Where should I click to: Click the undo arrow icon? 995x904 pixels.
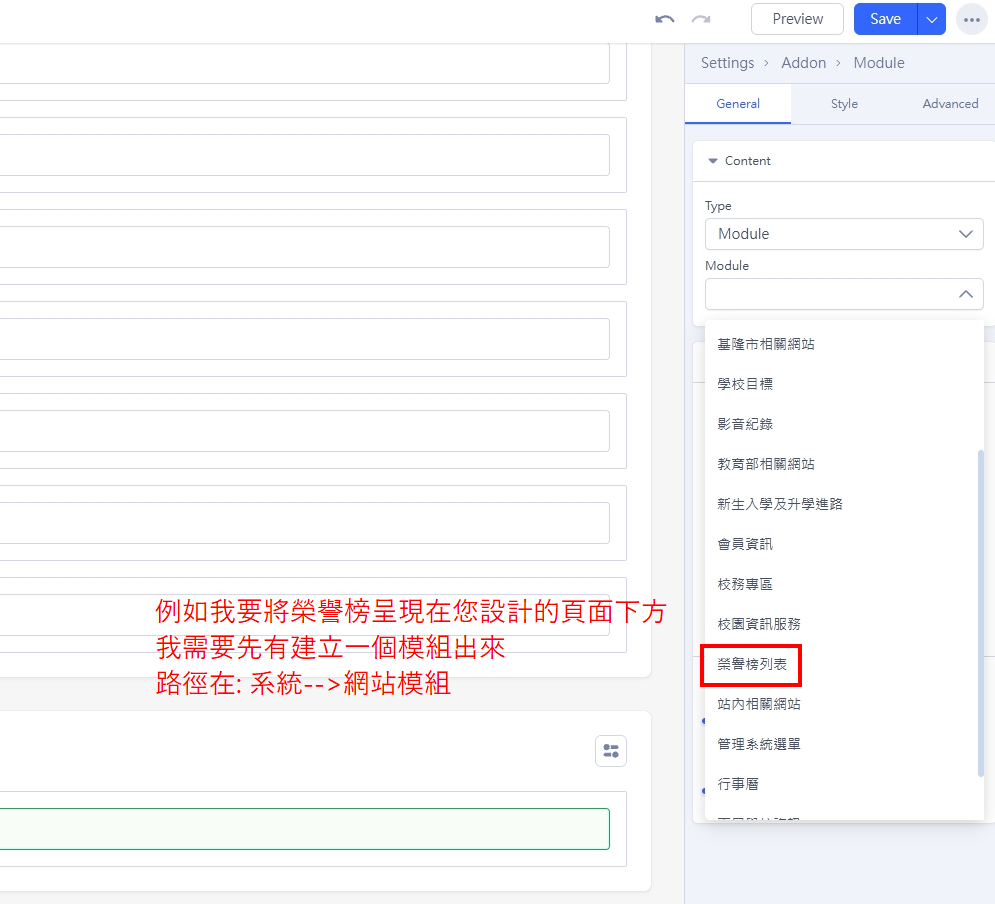pos(665,19)
